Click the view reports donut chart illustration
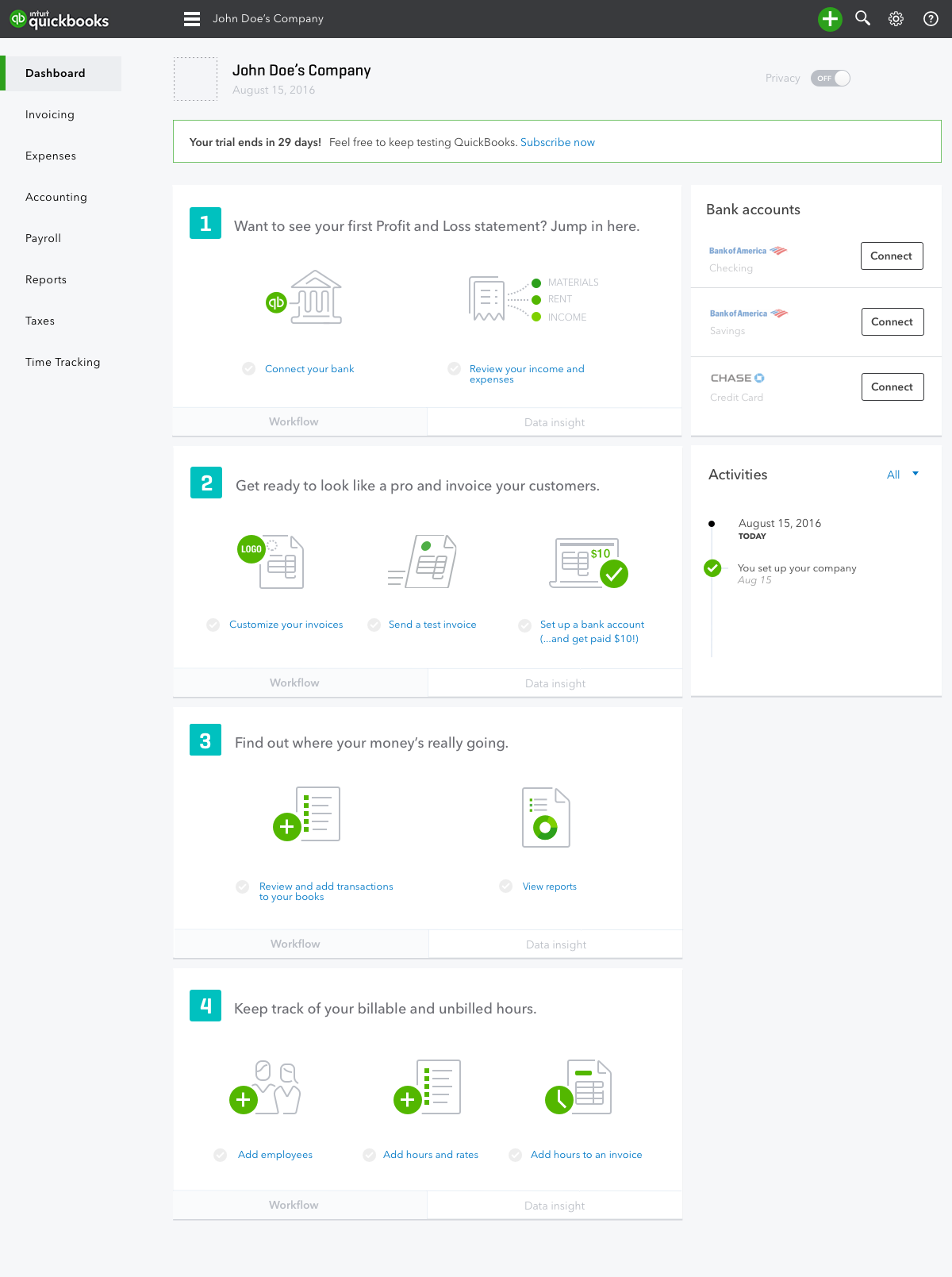This screenshot has width=952, height=1277. (x=546, y=817)
